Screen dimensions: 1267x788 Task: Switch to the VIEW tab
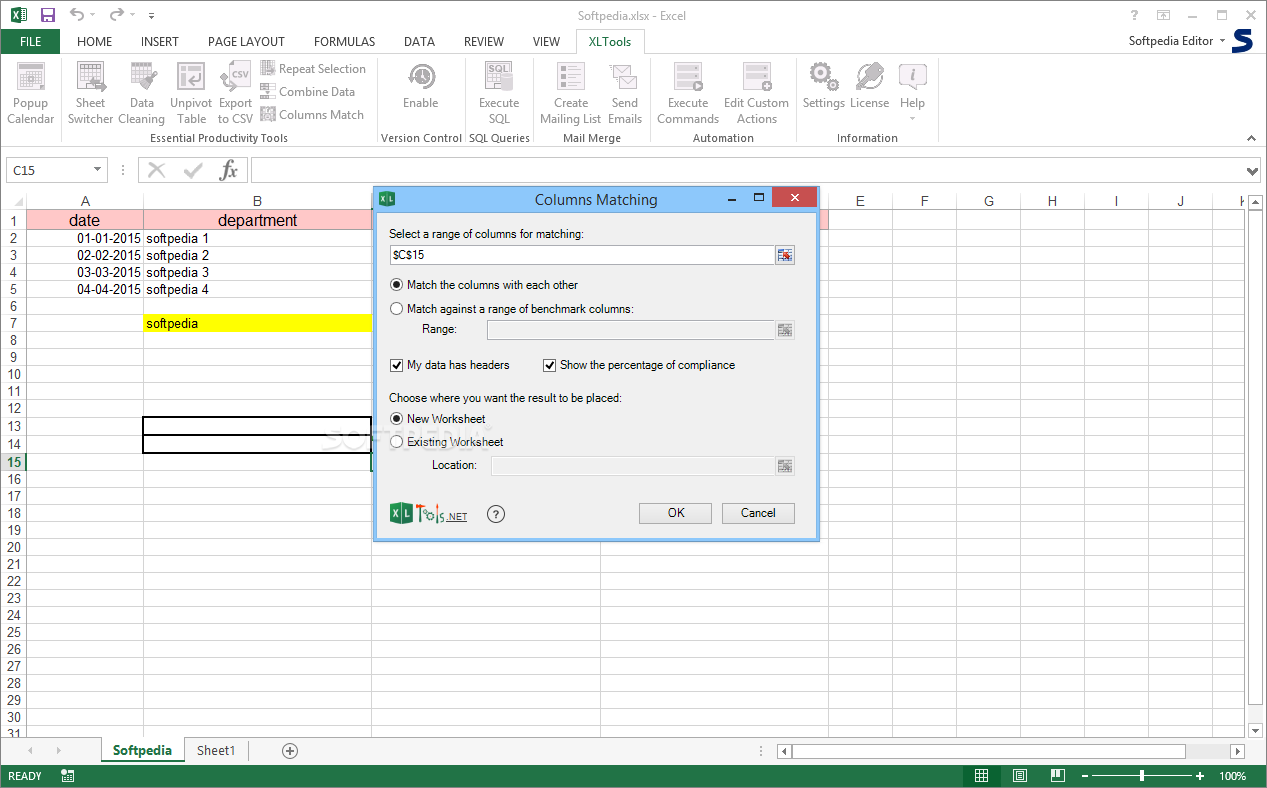(x=546, y=42)
